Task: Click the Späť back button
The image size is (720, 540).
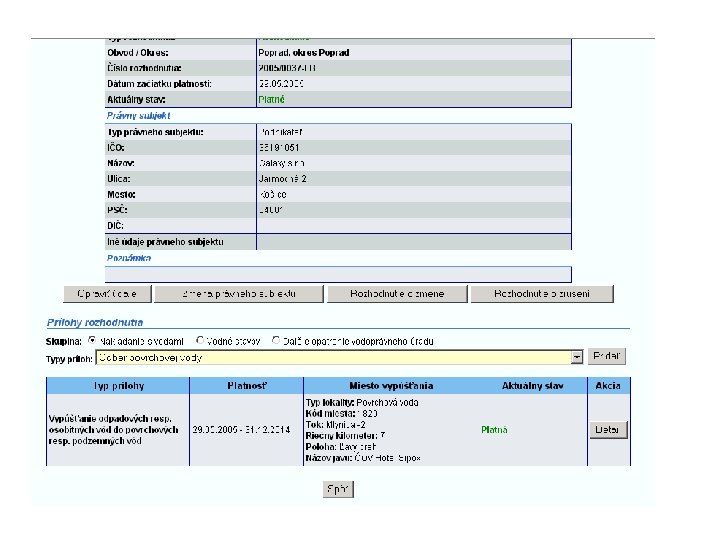Action: coord(338,489)
